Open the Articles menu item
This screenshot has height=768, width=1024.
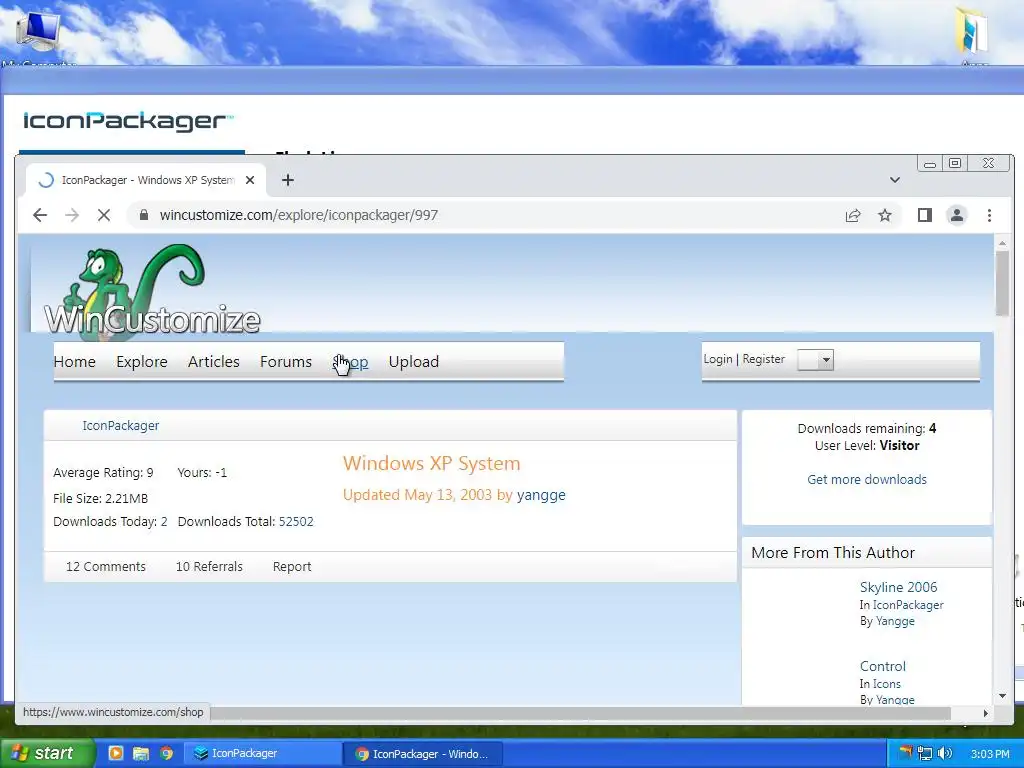tap(214, 362)
